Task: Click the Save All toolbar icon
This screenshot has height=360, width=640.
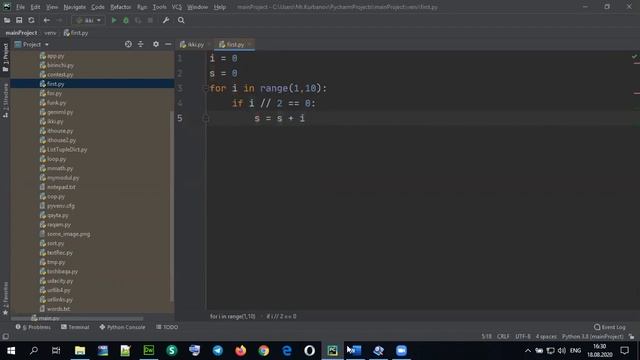Action: click(x=19, y=20)
